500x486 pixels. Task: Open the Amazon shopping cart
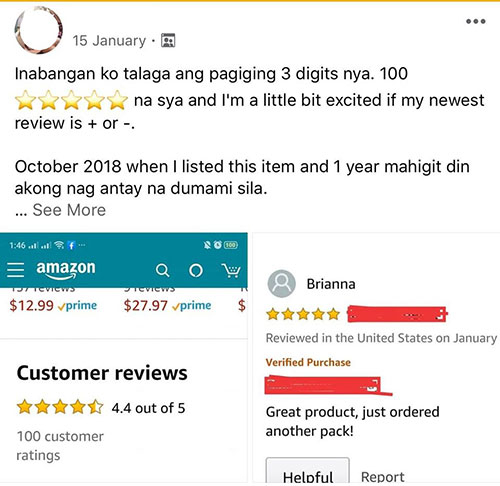click(x=231, y=270)
